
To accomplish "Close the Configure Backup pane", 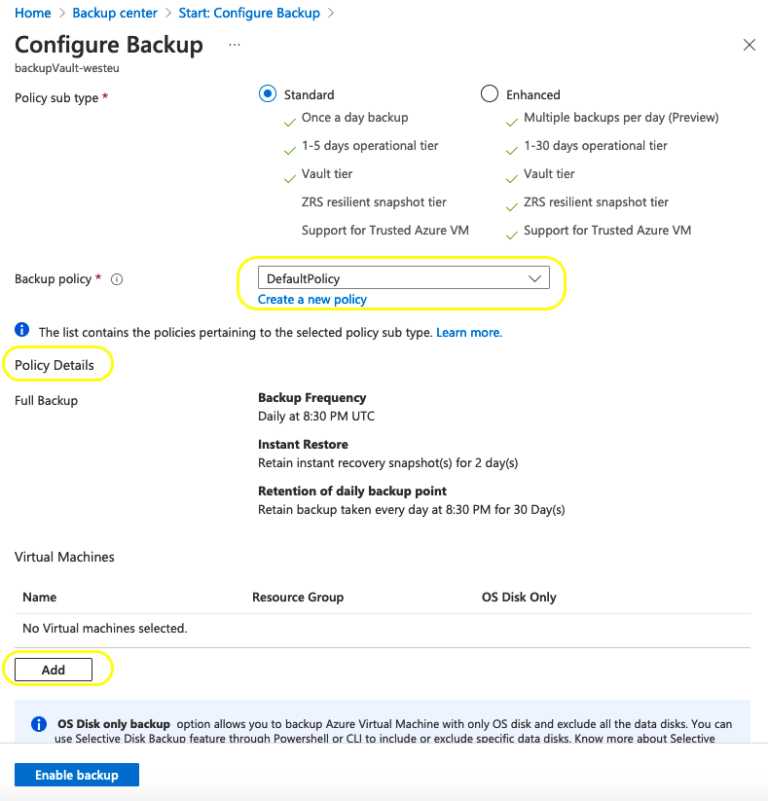I will 749,45.
